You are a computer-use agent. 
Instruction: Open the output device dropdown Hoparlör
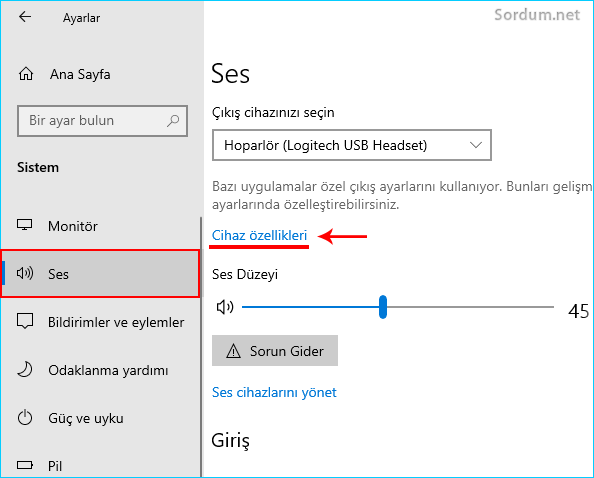click(x=352, y=145)
